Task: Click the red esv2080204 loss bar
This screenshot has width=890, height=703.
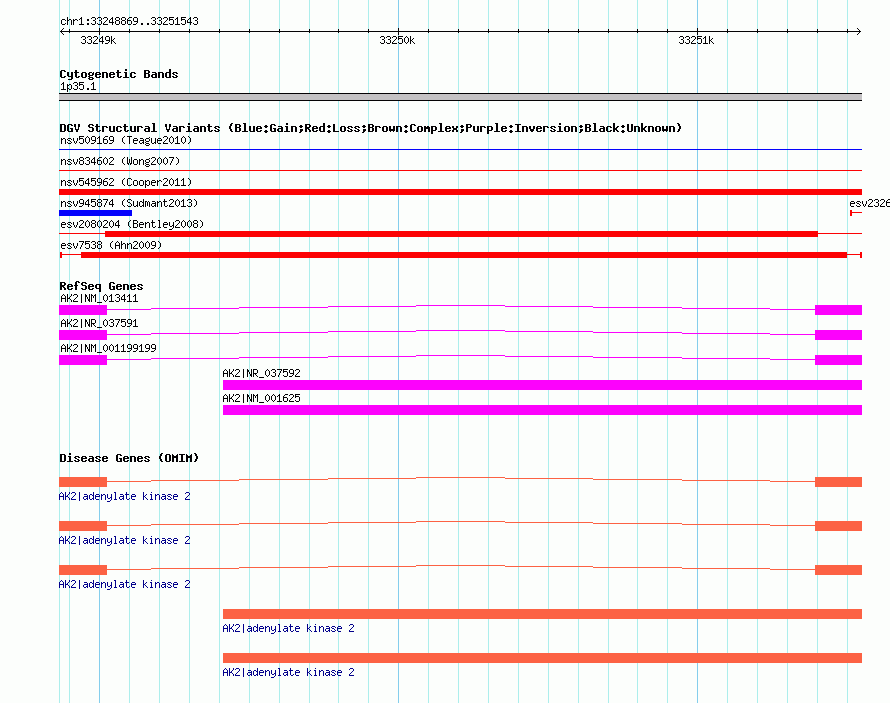Action: (x=461, y=234)
